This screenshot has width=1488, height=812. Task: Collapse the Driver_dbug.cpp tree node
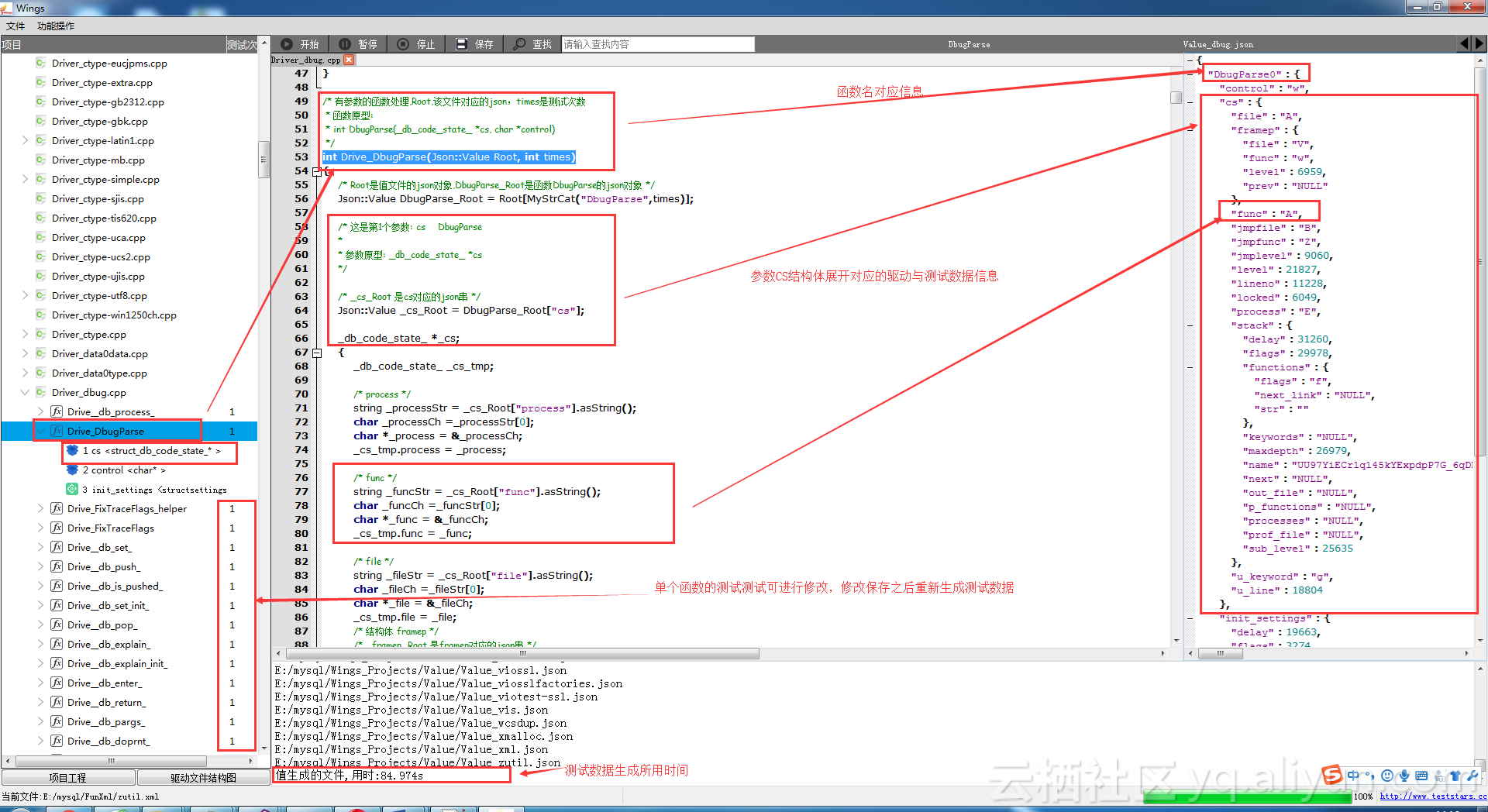pos(25,392)
